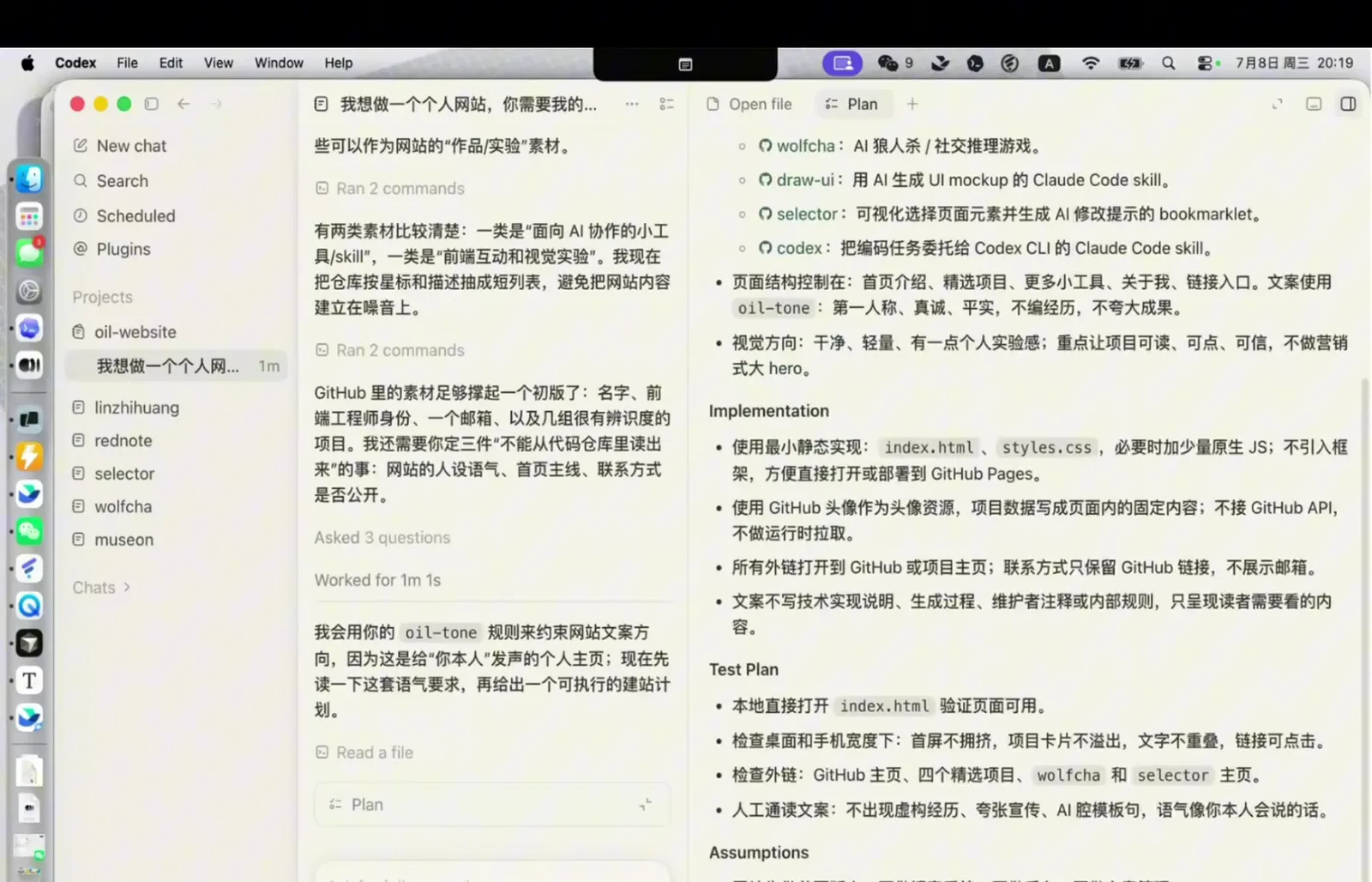Expand Worked for 1m 1s entry

point(377,581)
